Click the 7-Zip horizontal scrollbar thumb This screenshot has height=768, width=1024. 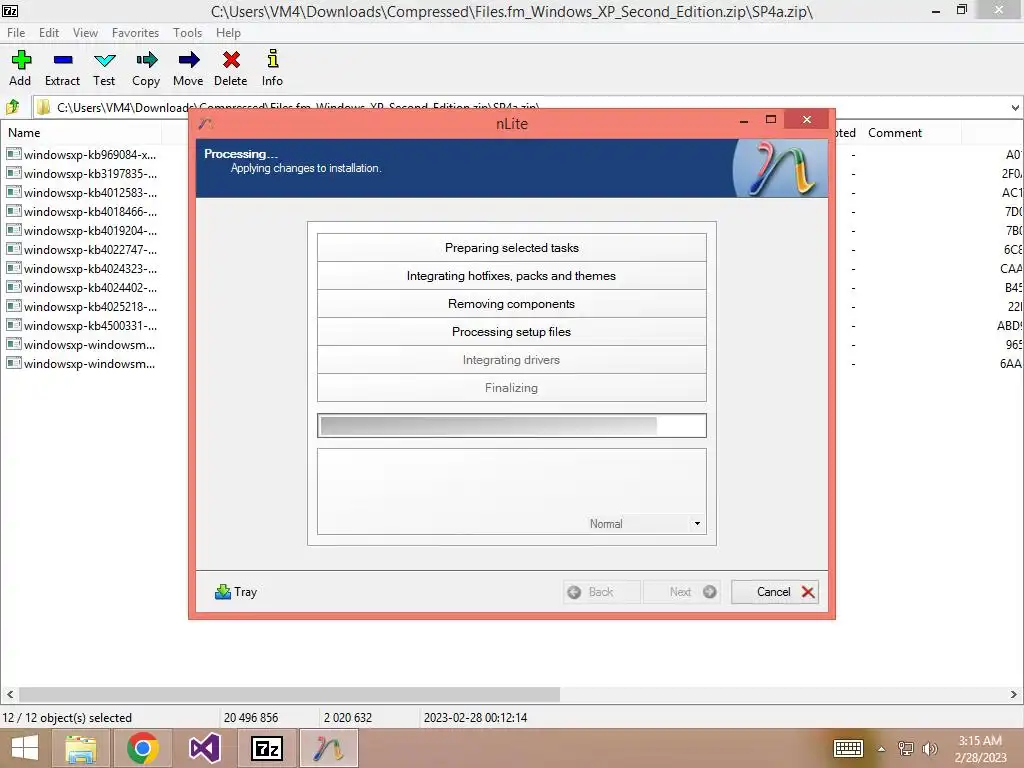click(289, 694)
